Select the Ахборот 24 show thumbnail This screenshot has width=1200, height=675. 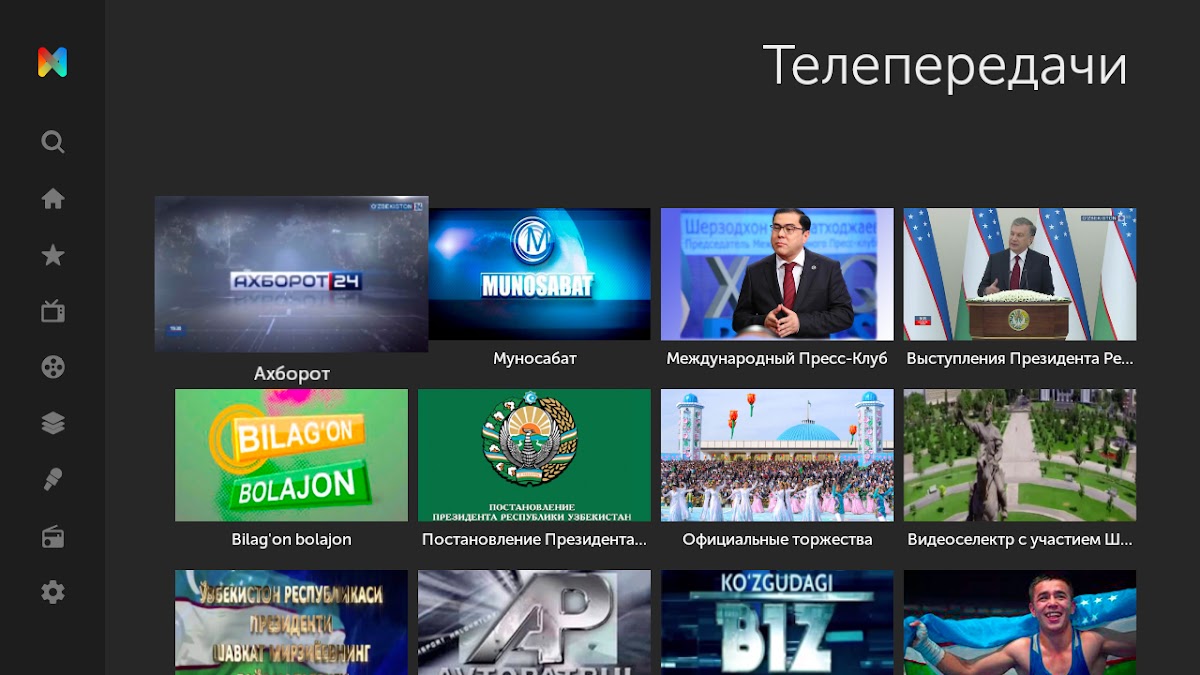click(291, 274)
